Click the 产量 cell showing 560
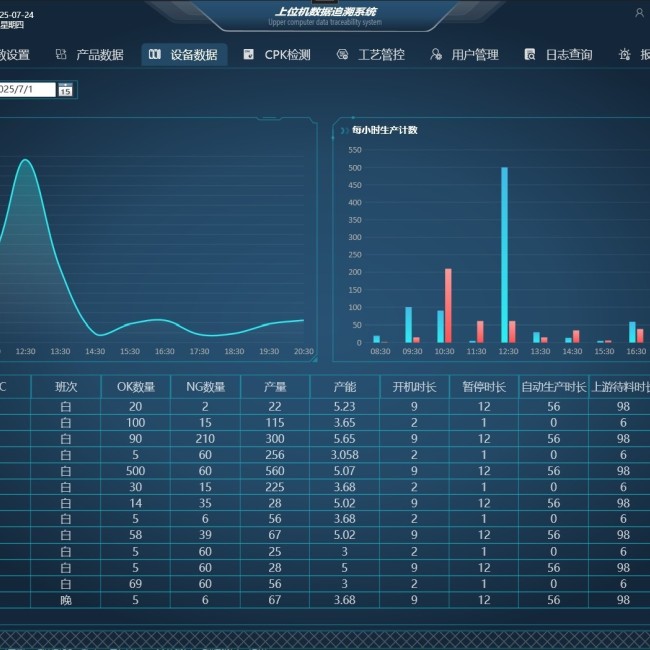650x650 pixels. 275,471
